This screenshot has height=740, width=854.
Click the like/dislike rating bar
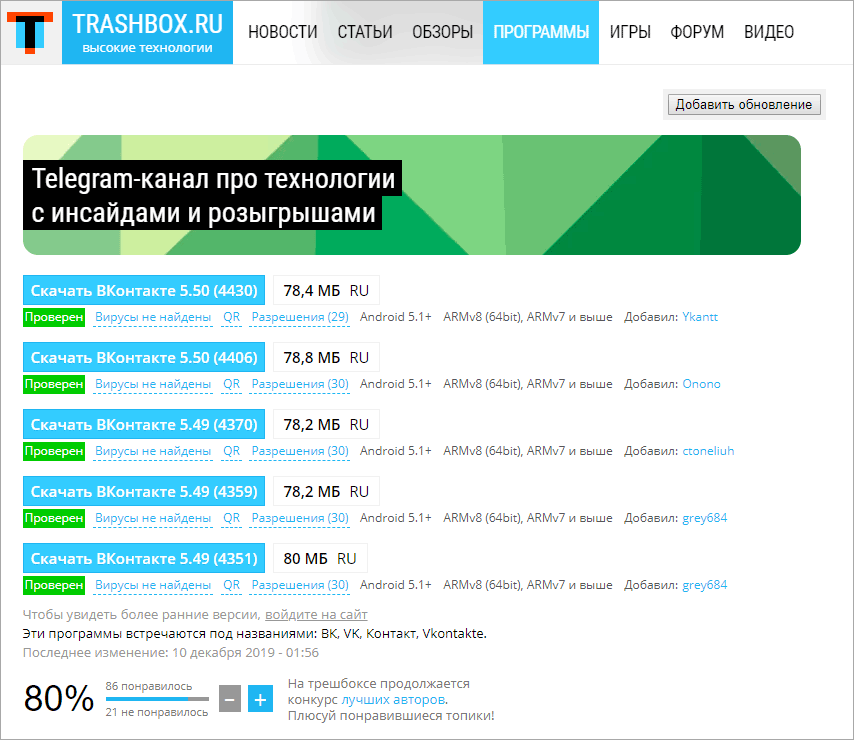point(157,699)
